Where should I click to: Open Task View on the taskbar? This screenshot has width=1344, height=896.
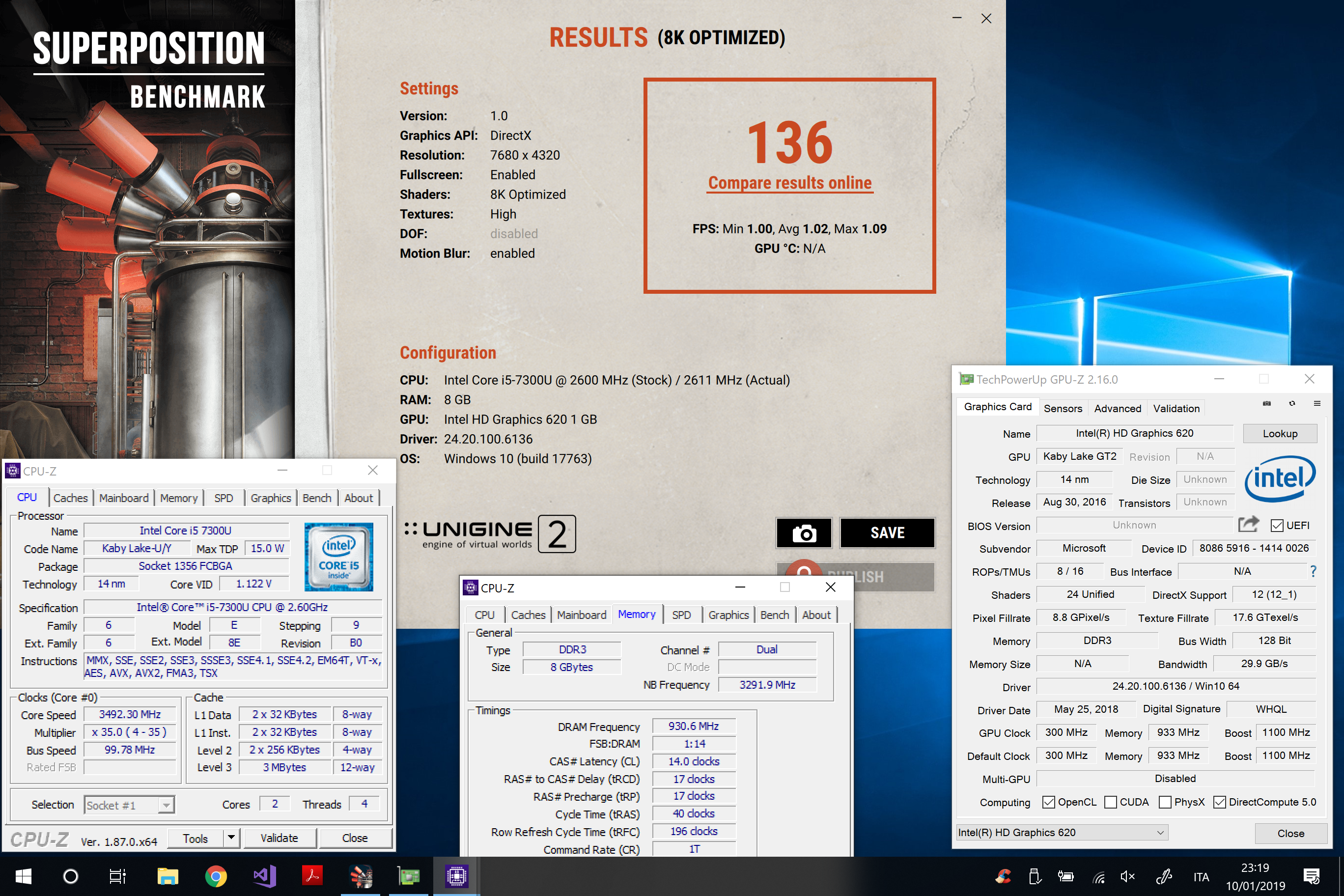(118, 876)
